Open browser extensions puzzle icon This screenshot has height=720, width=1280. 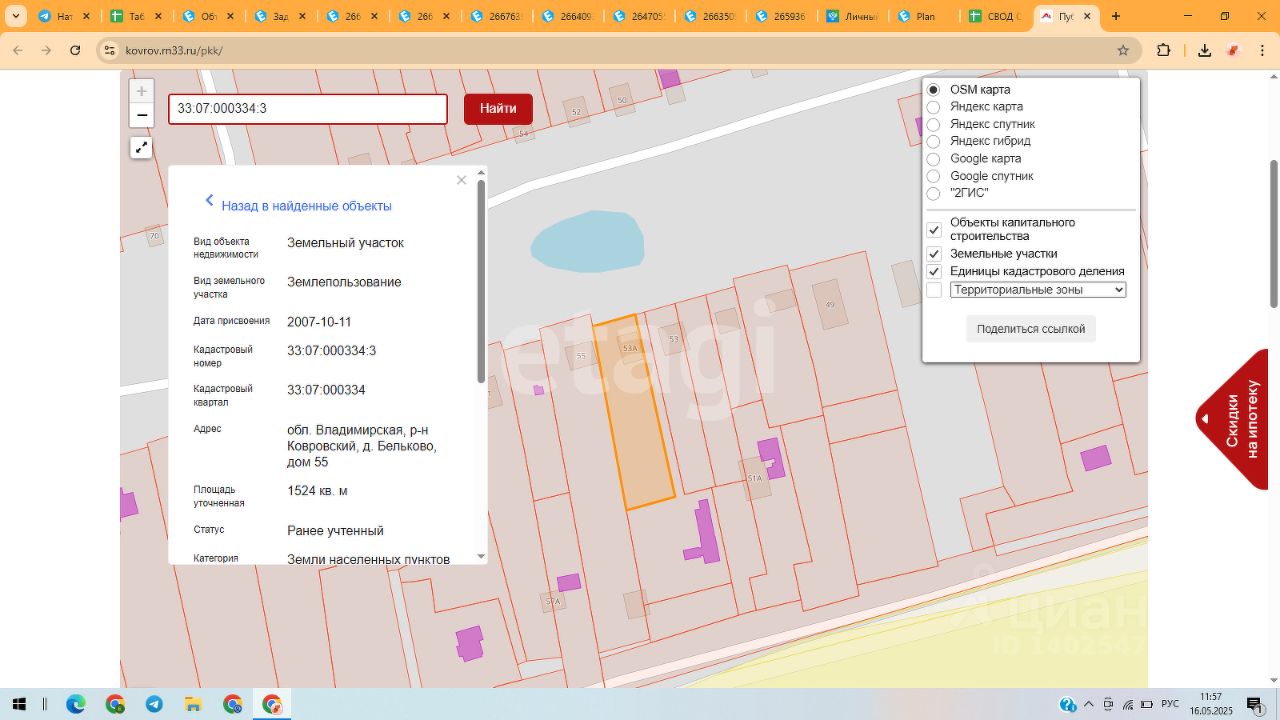[x=1163, y=50]
